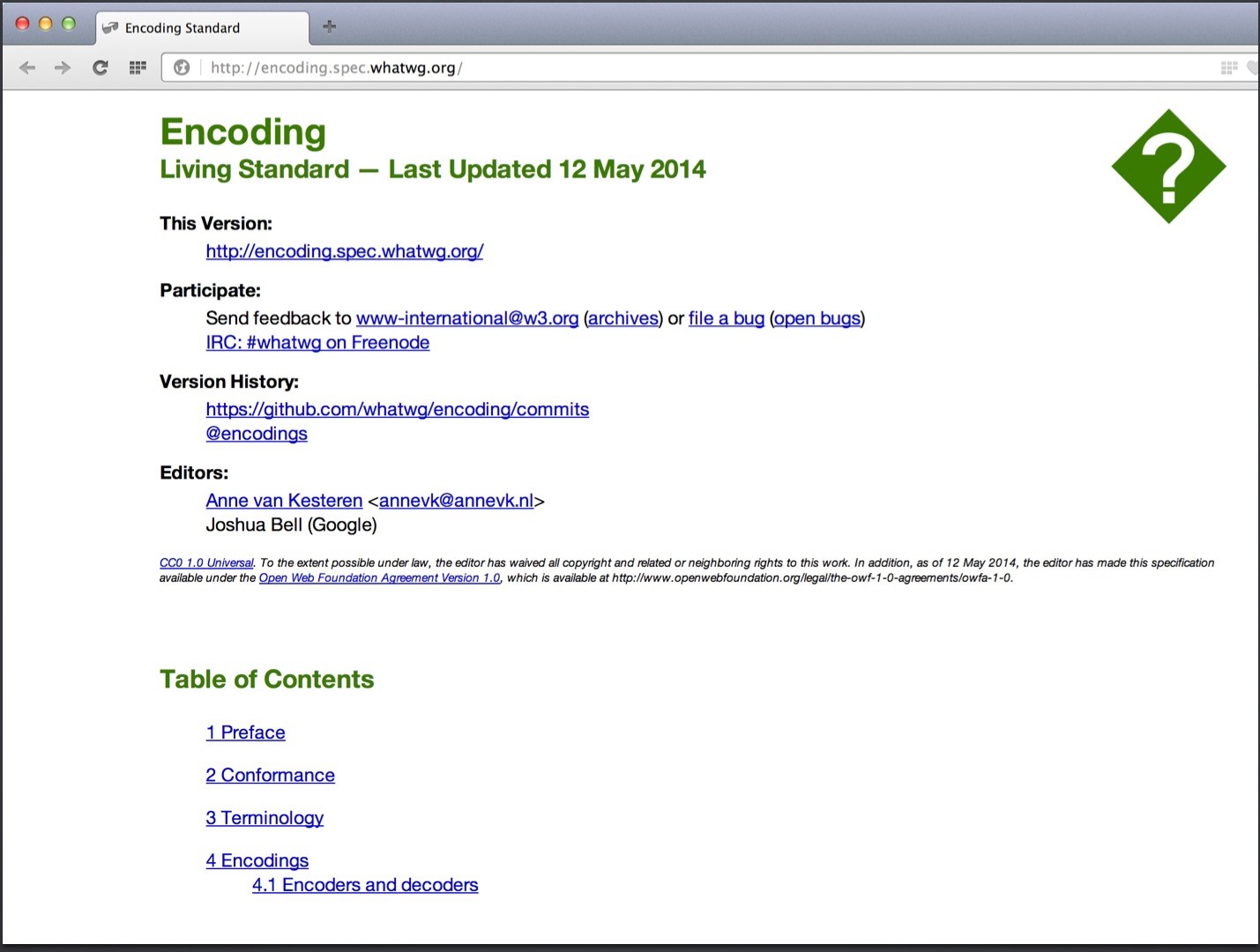This screenshot has height=952, width=1260.
Task: Email www-international@w3.org feedback link
Action: click(467, 318)
